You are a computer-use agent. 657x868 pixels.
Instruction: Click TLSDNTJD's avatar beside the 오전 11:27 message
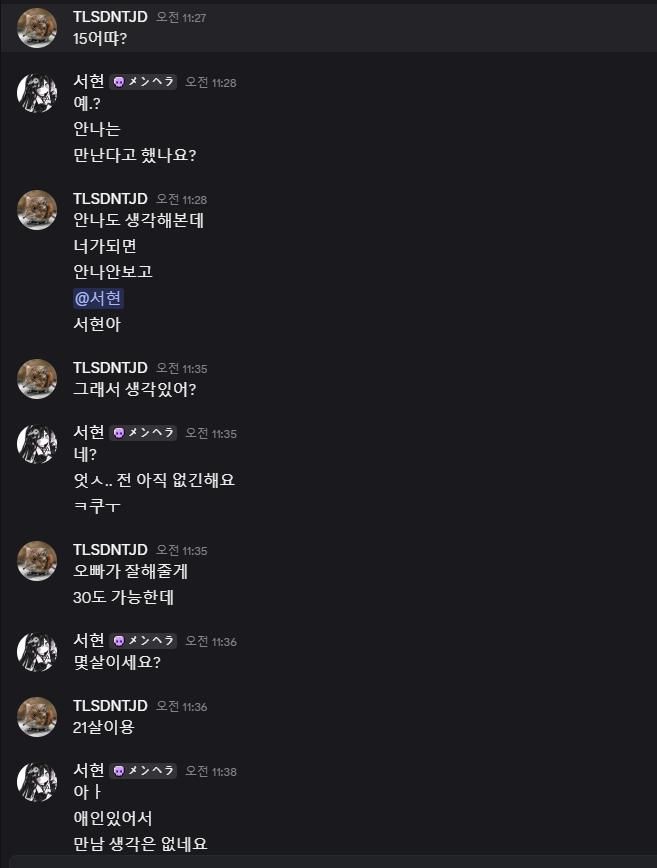pyautogui.click(x=37, y=27)
